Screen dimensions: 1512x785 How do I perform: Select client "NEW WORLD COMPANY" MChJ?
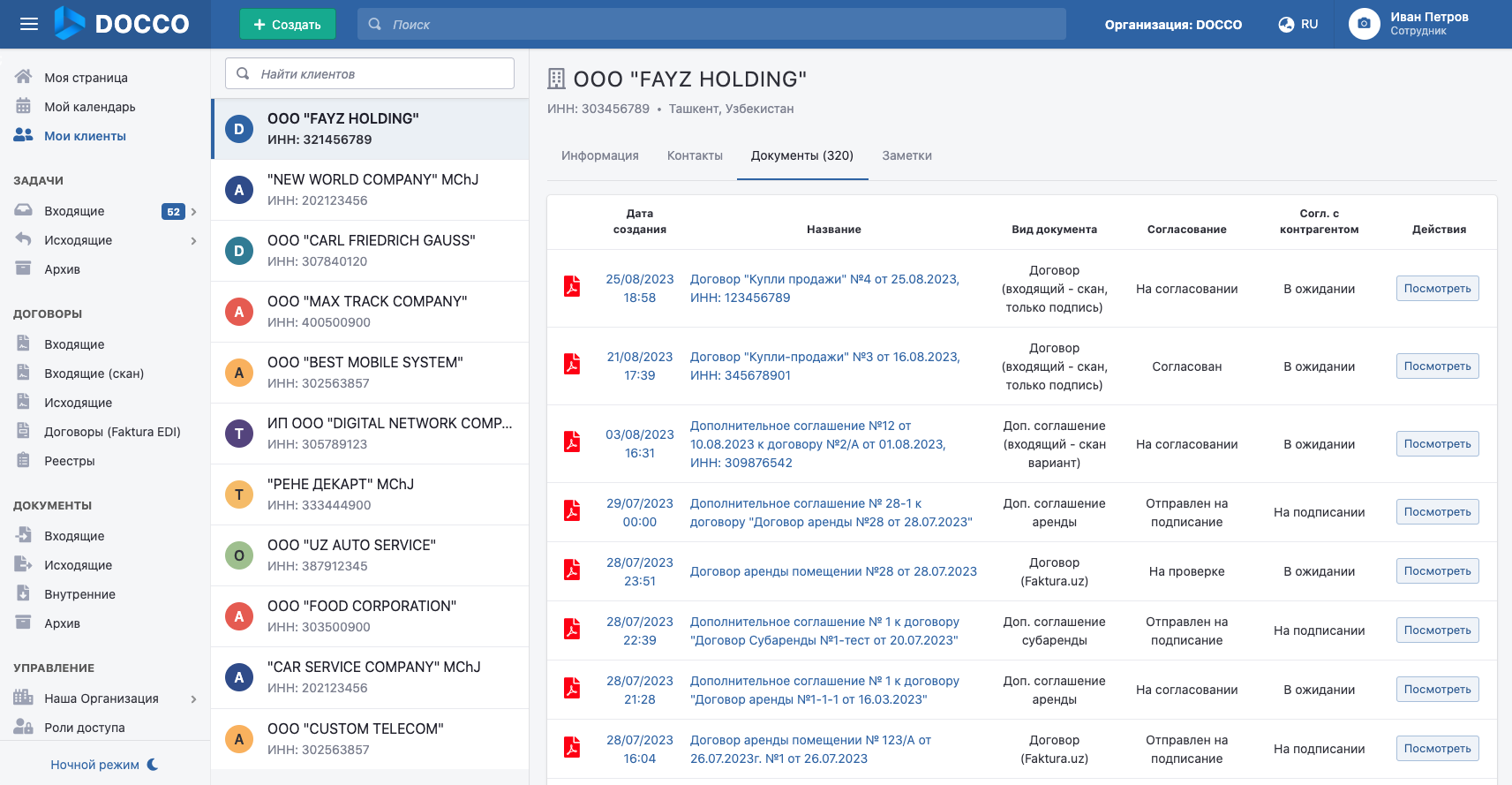(x=370, y=190)
